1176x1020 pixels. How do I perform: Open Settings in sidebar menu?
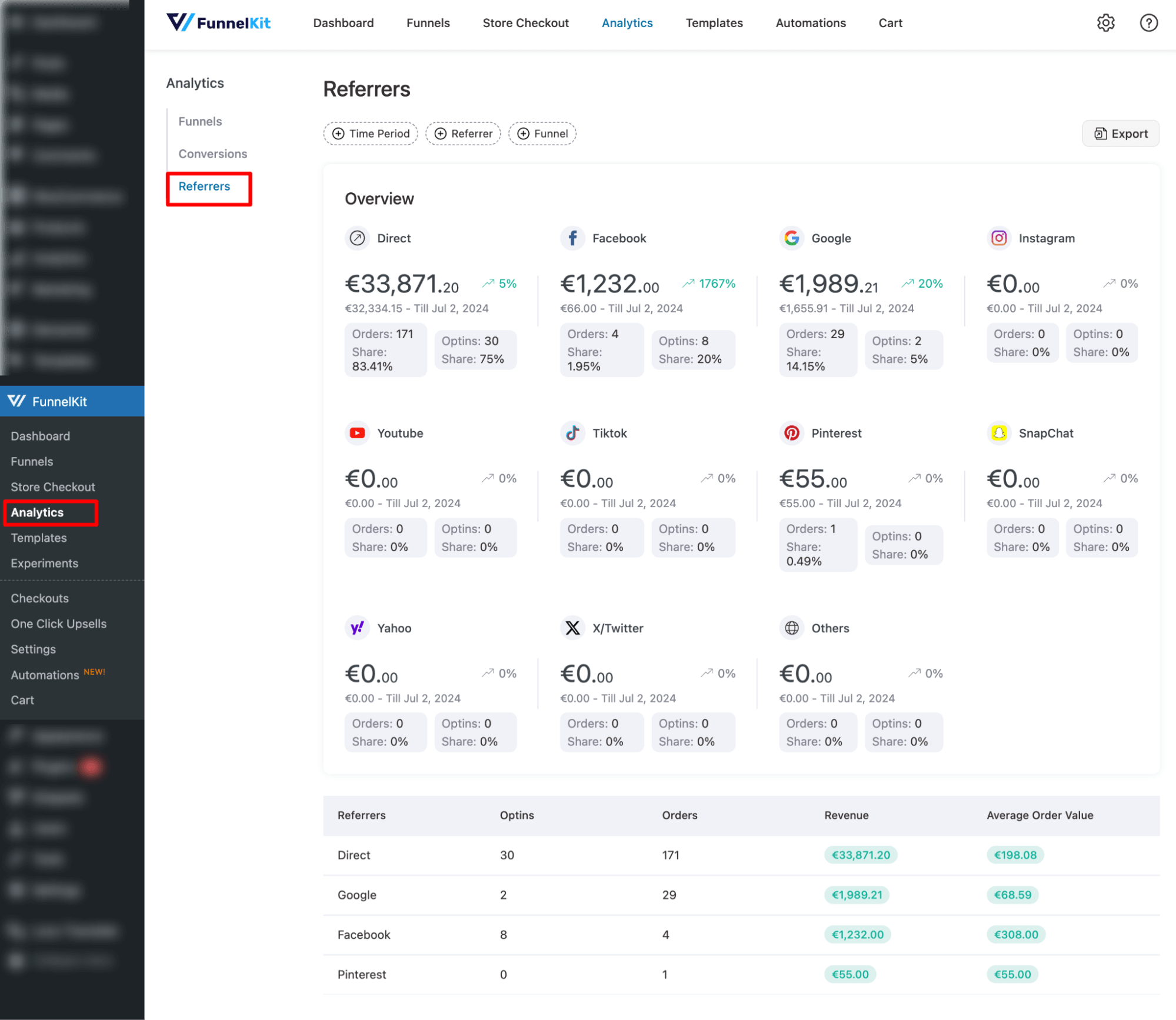pos(33,649)
